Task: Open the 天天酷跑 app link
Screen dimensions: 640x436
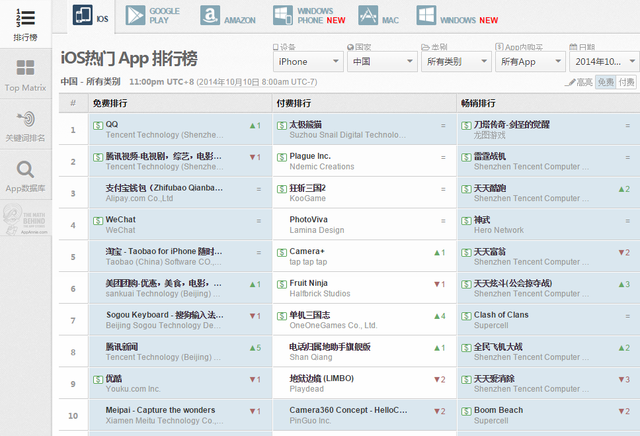Action: 490,188
